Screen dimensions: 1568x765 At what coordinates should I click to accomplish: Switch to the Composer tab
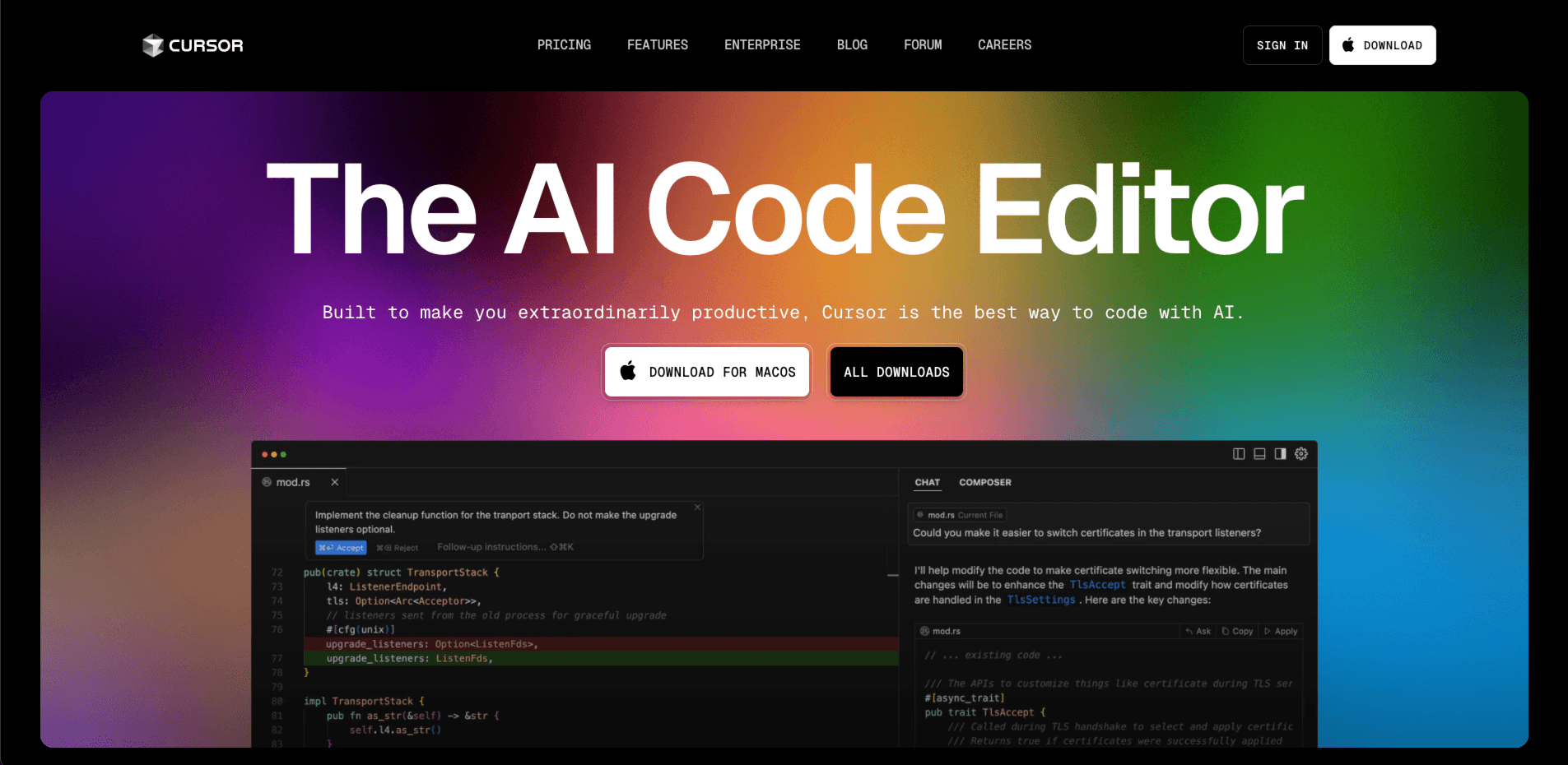pyautogui.click(x=985, y=483)
